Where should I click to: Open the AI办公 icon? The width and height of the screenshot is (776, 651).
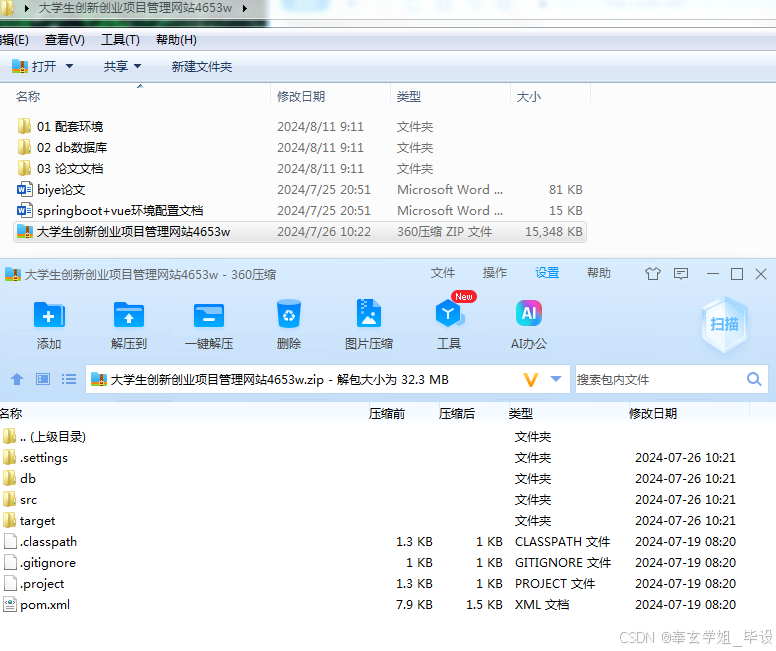point(529,313)
